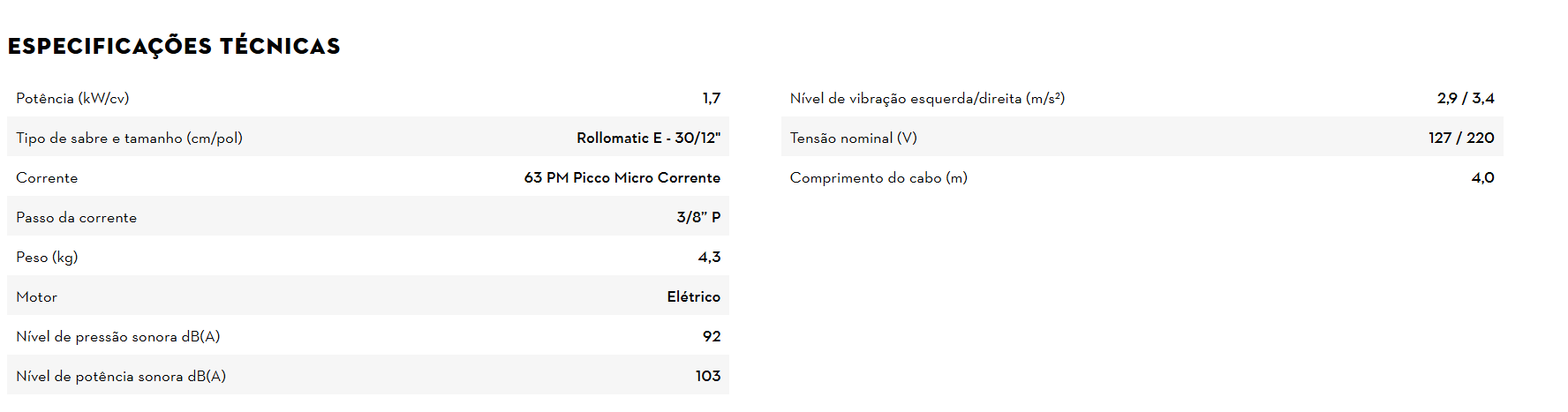Select the 4,3 weight value
The image size is (1568, 412).
tap(709, 257)
